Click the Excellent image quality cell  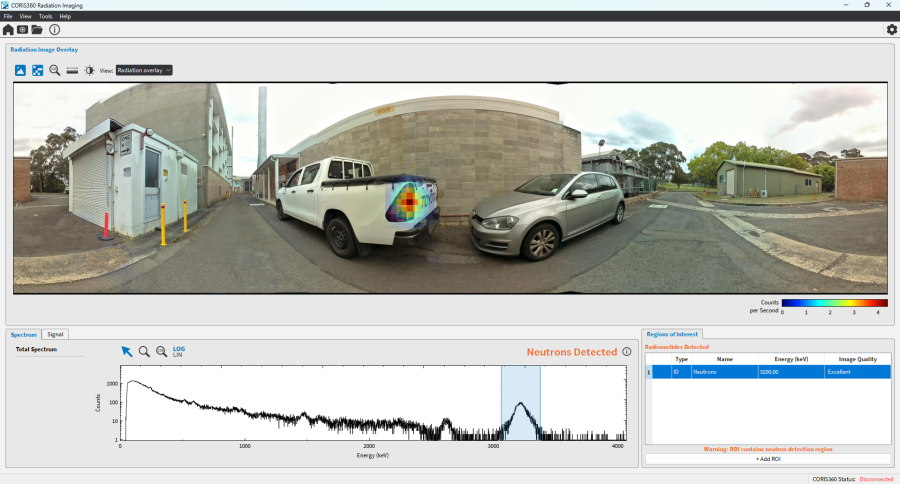(857, 371)
